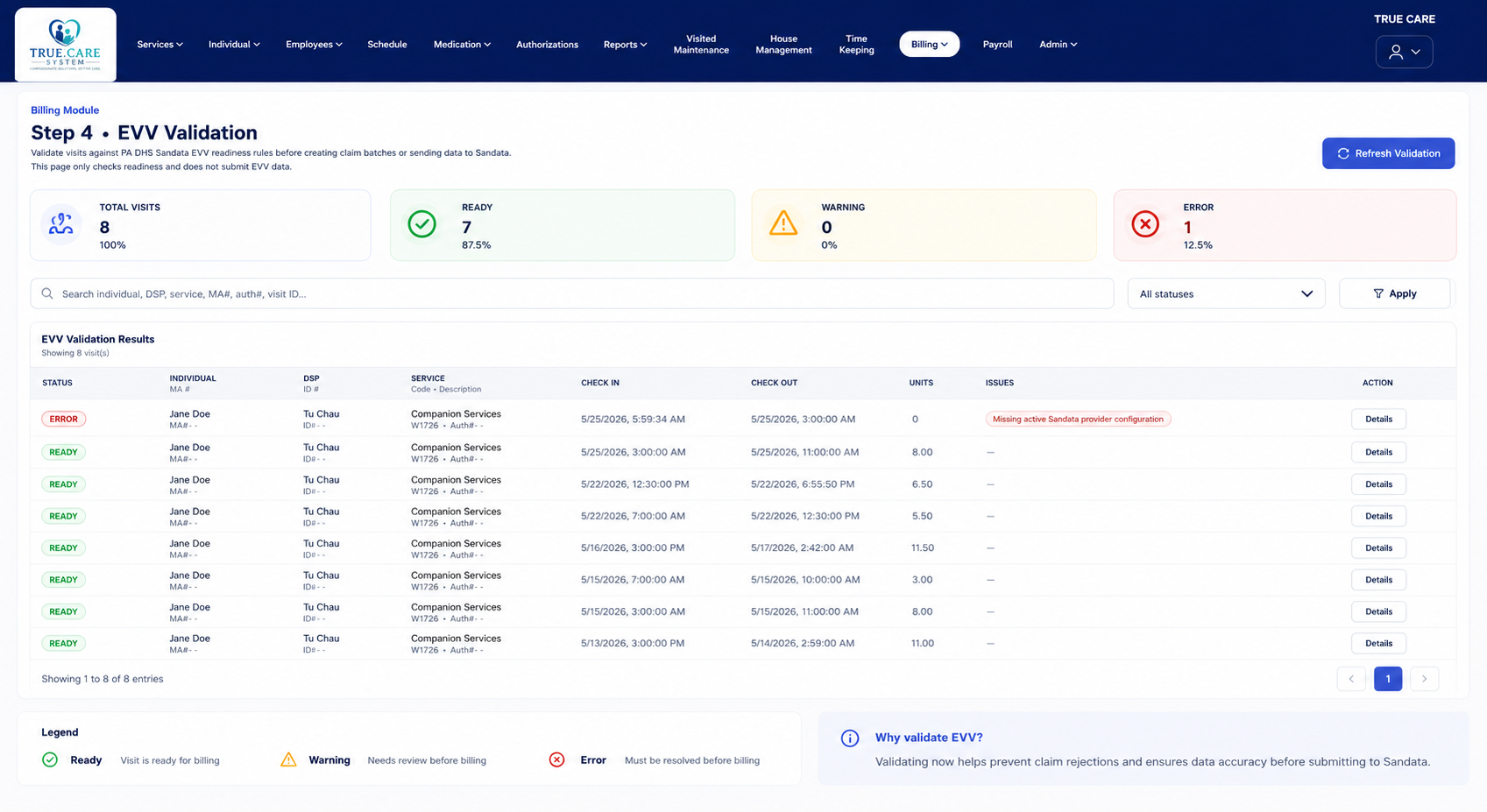Click check-out time 5/17/2026, 2:42:00 AM
The image size is (1487, 812).
(x=802, y=548)
